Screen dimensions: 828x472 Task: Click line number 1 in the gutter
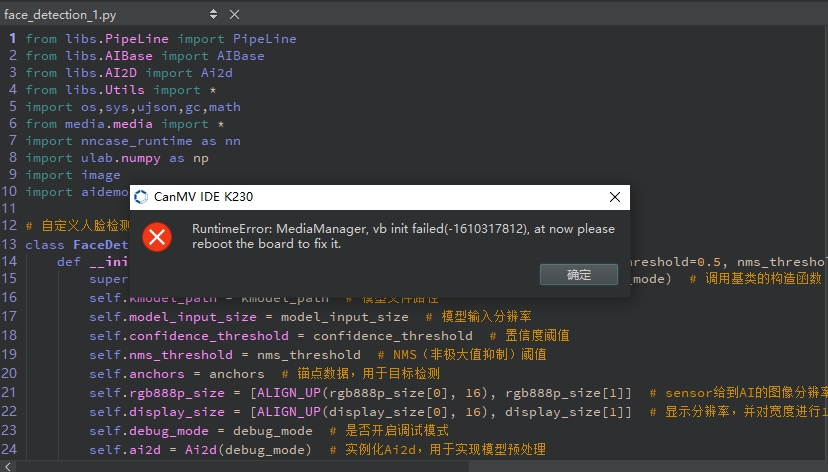point(13,39)
